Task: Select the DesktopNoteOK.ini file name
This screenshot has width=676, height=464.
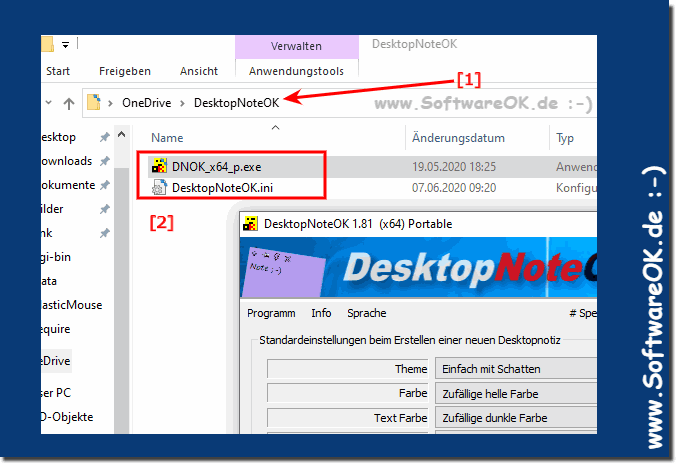Action: click(222, 188)
